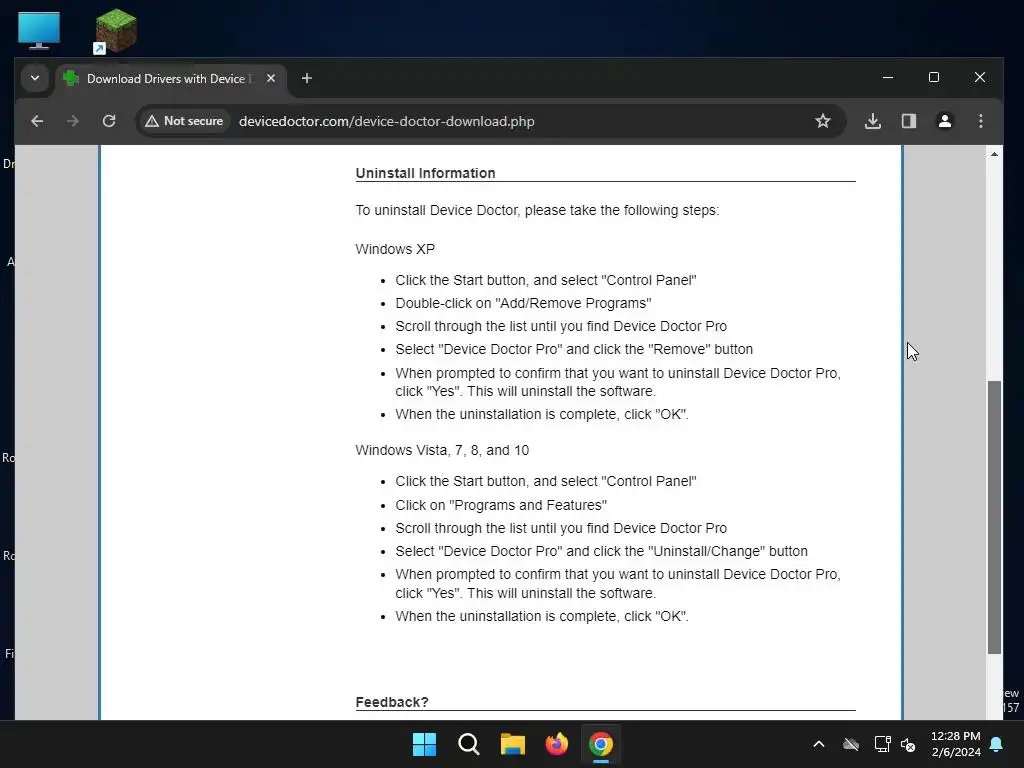The height and width of the screenshot is (768, 1024).
Task: Open the Chrome profile menu
Action: [944, 121]
